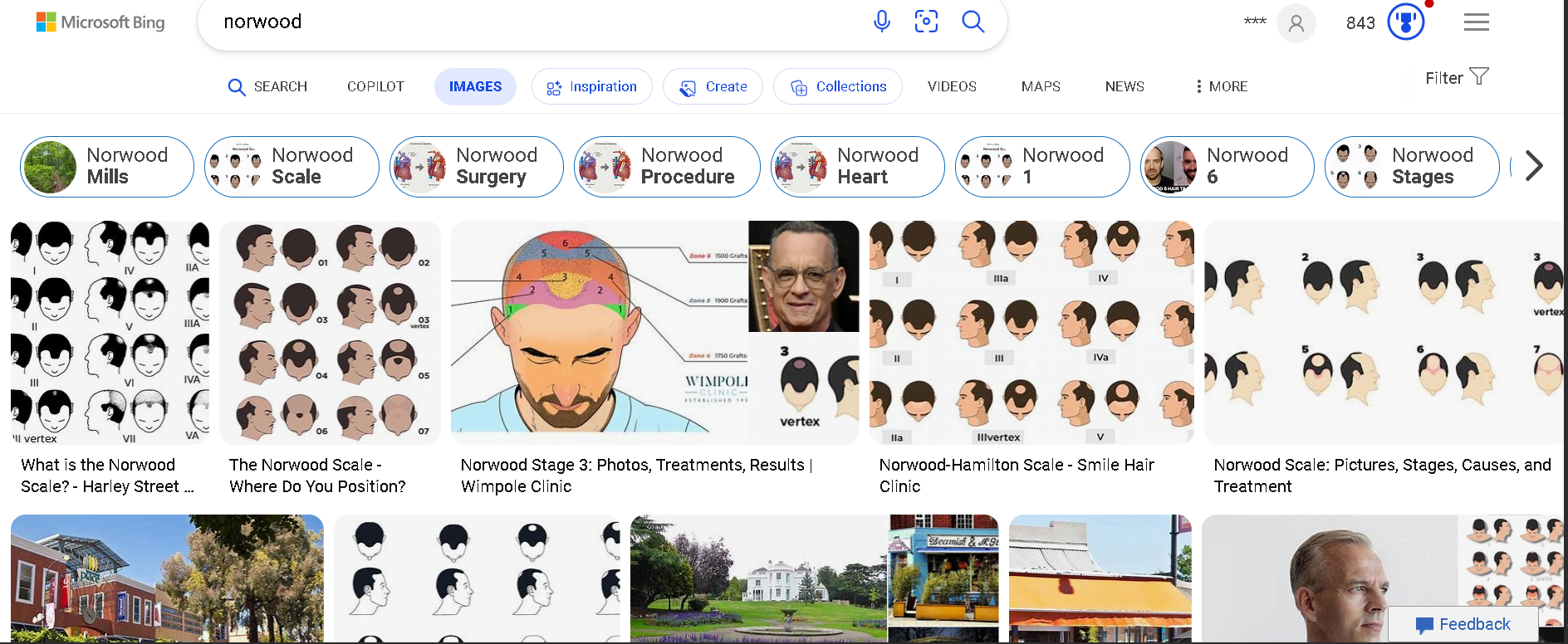Open the Feedback button
The image size is (1568, 644).
click(x=1463, y=624)
